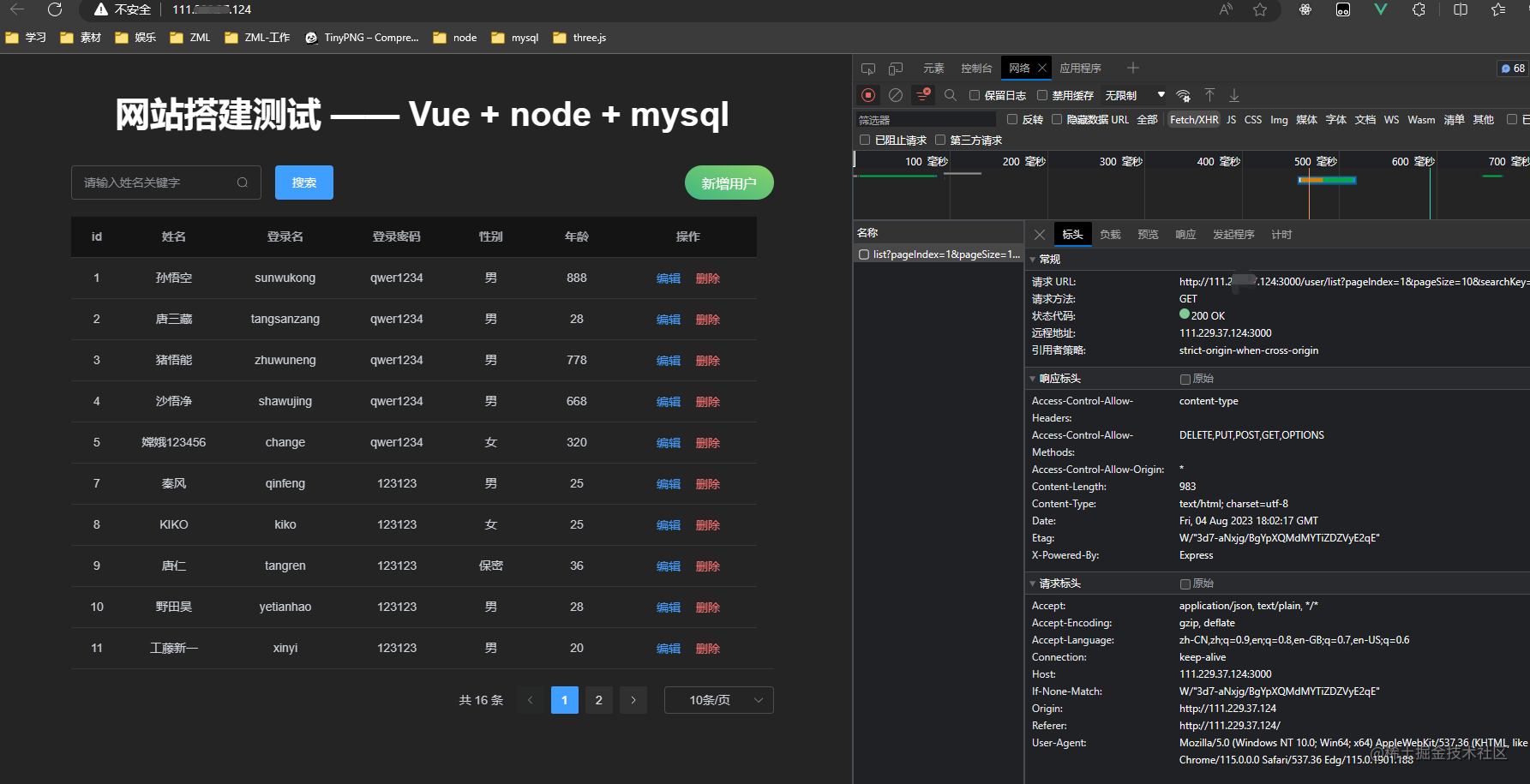Toggle 原始 checkbox beside 响应标头
Screen dimensions: 1530x784
click(1185, 379)
